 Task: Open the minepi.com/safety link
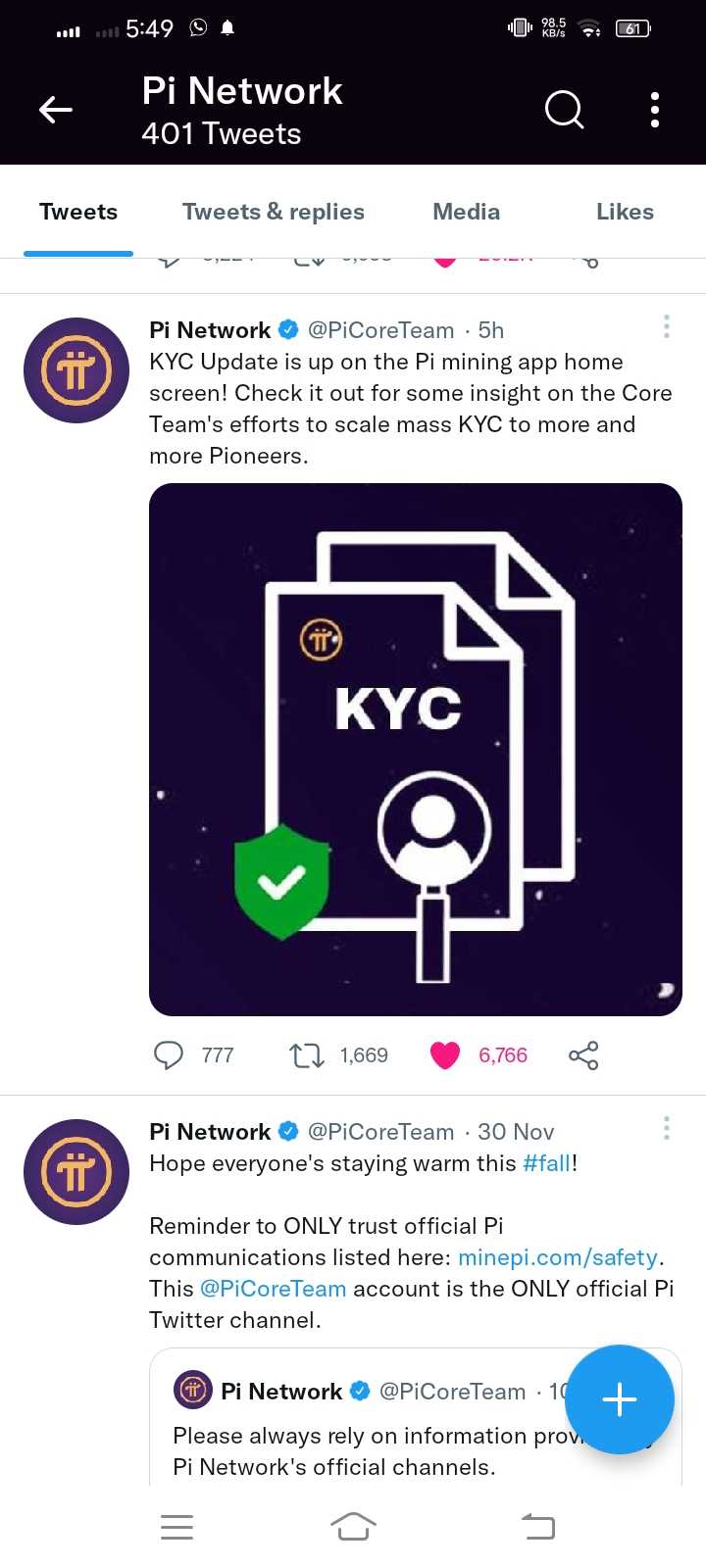click(558, 1257)
